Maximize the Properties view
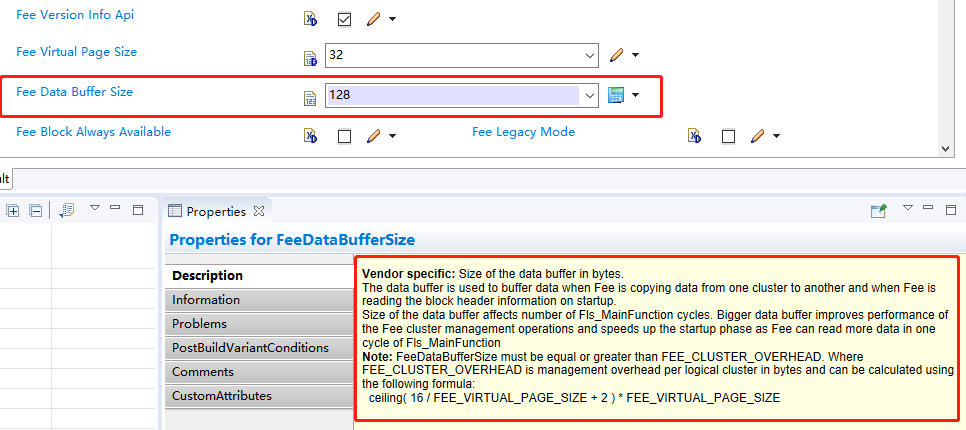Image resolution: width=966 pixels, height=430 pixels. [x=951, y=210]
